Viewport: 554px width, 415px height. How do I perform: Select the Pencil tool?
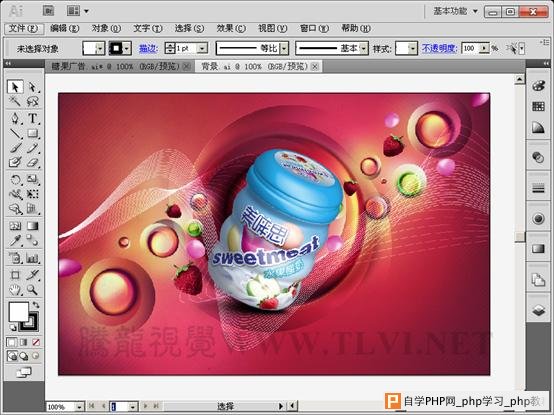(x=33, y=148)
